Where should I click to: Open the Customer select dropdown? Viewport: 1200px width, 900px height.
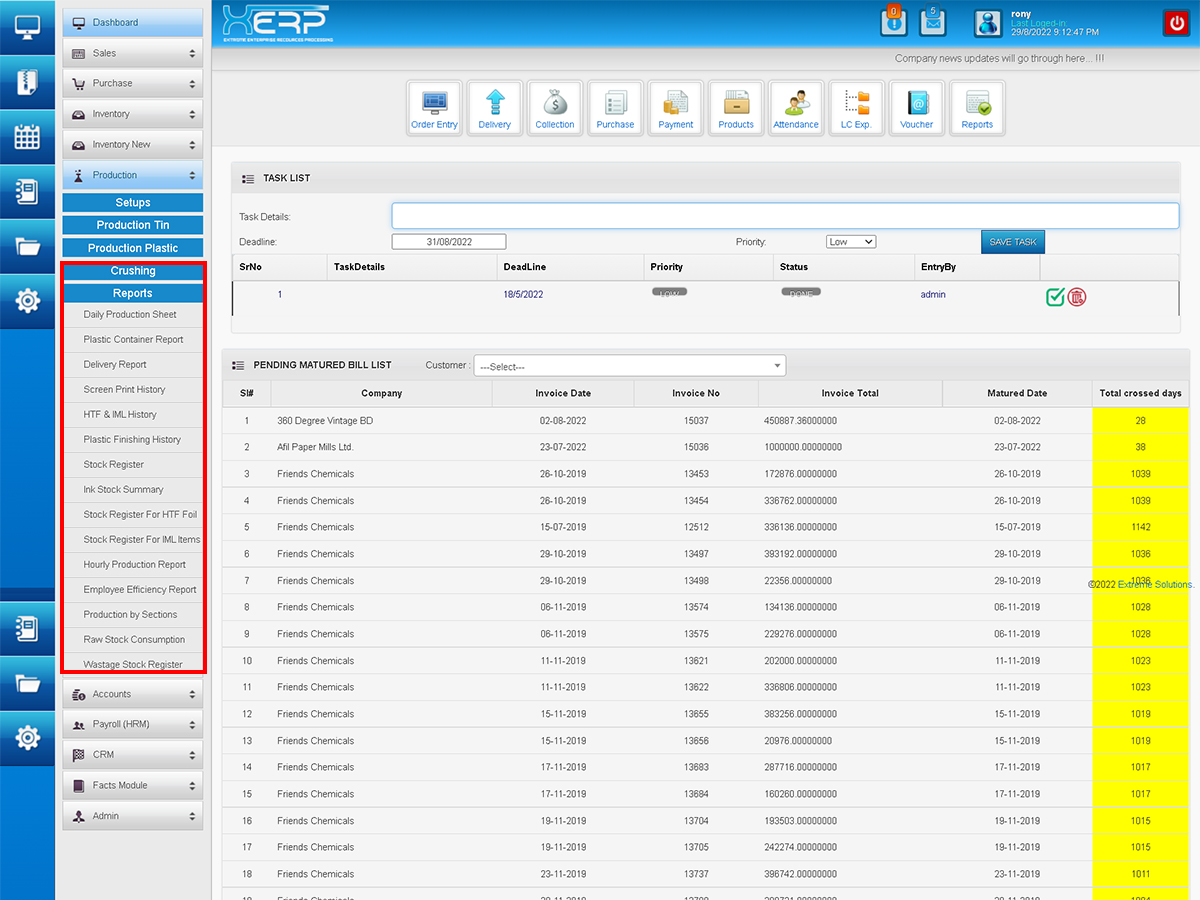[630, 367]
